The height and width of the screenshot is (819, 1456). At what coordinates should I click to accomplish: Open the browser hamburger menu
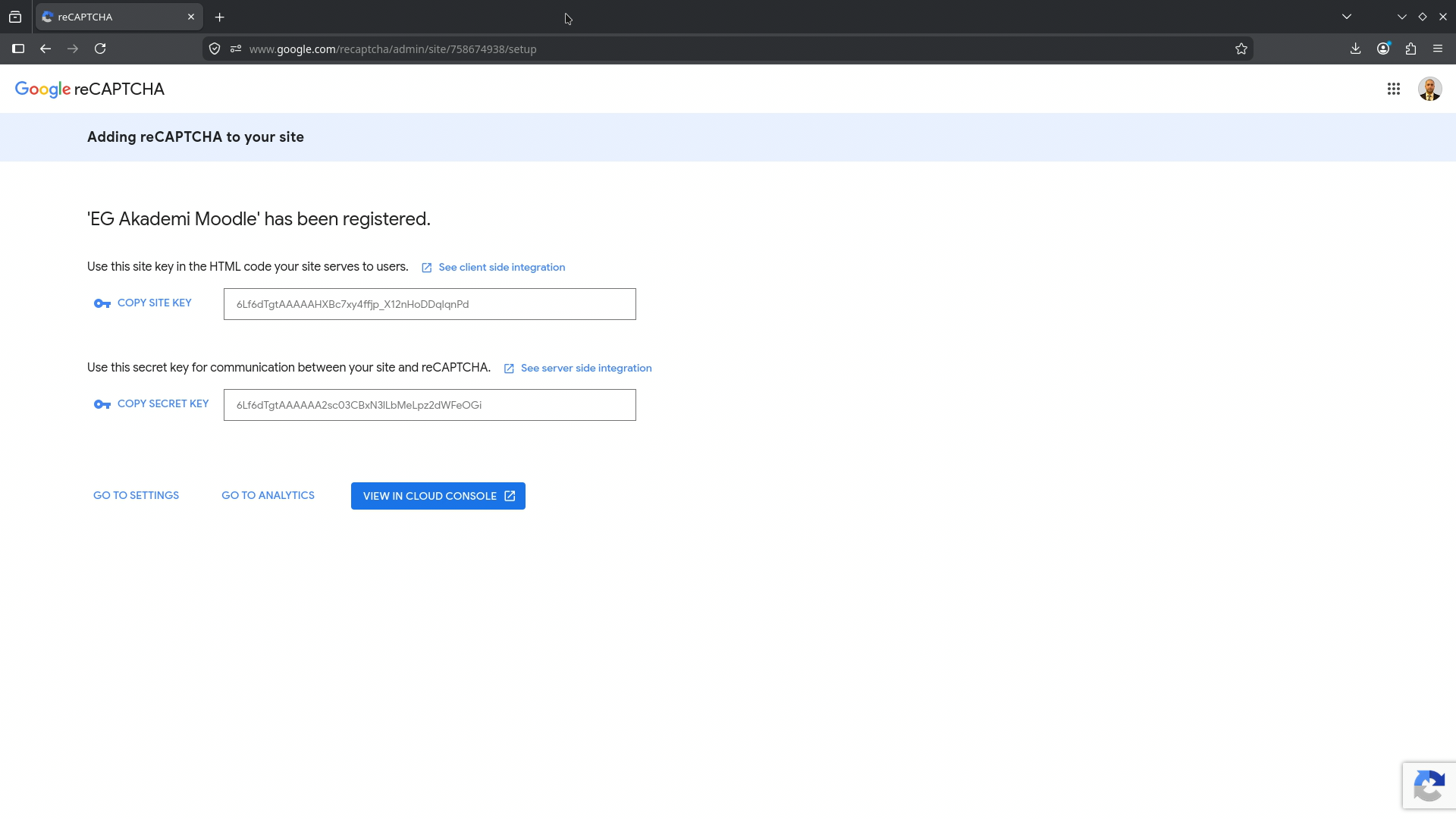click(x=1438, y=49)
